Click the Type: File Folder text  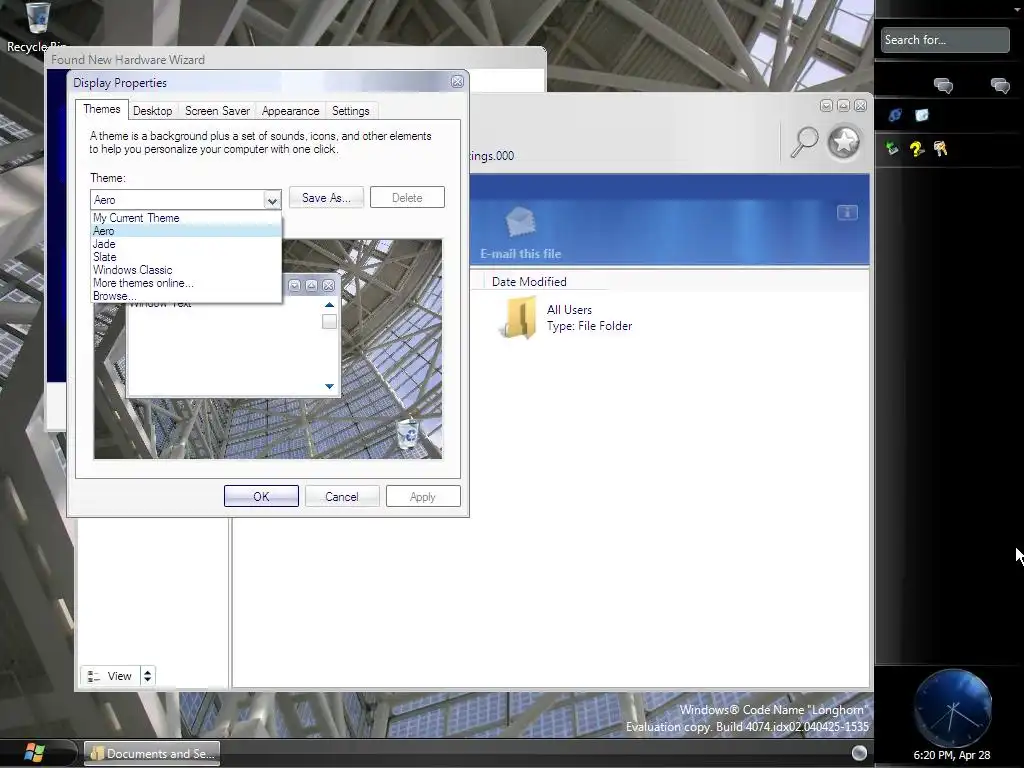589,326
